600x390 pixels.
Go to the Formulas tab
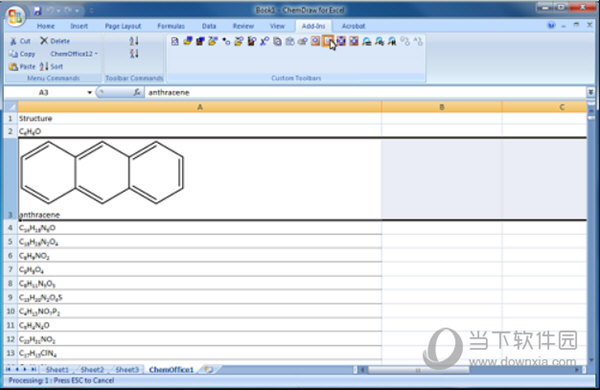[171, 26]
